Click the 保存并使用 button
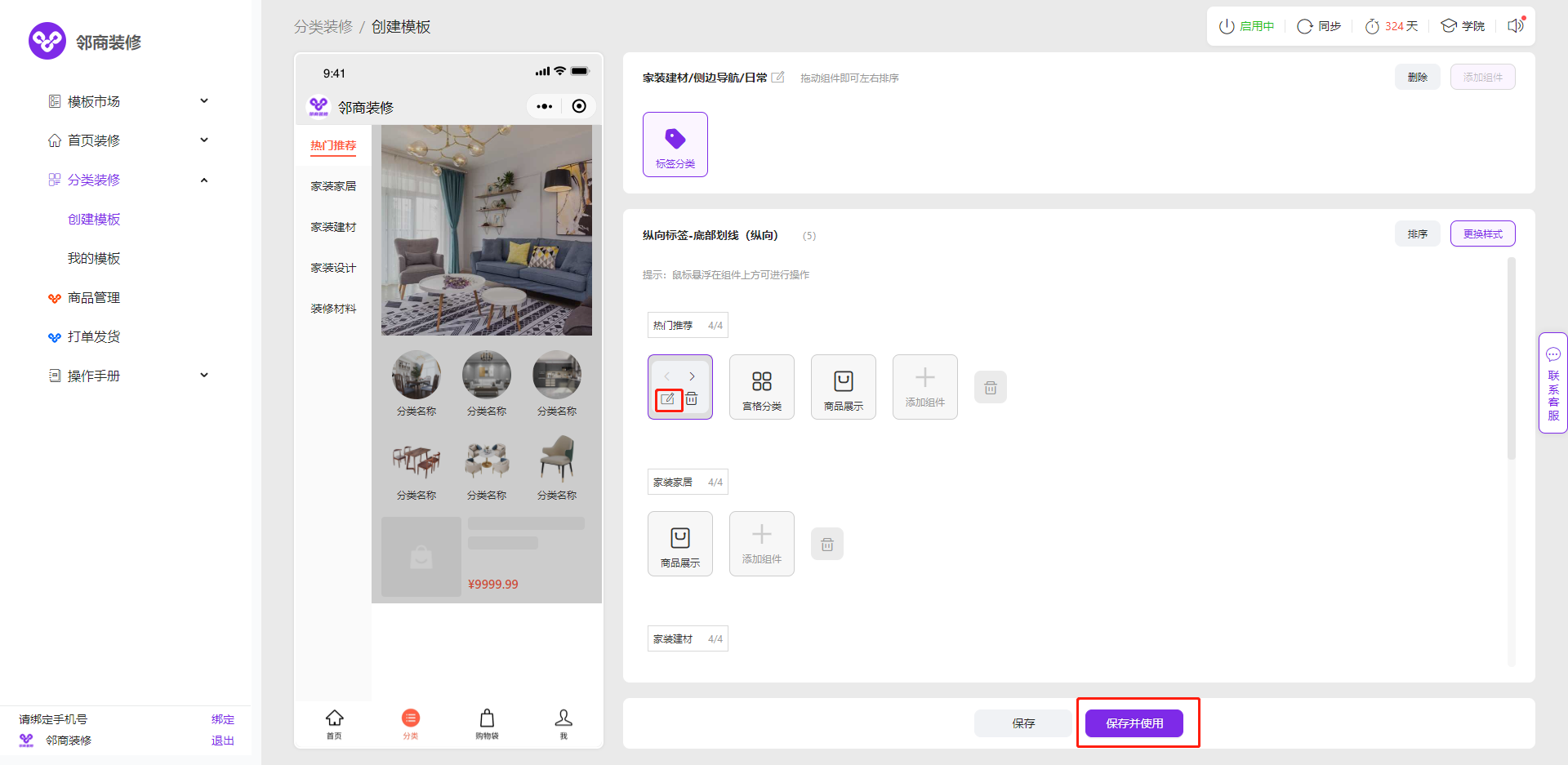Screen dimensions: 1568x765 pyautogui.click(x=1134, y=723)
